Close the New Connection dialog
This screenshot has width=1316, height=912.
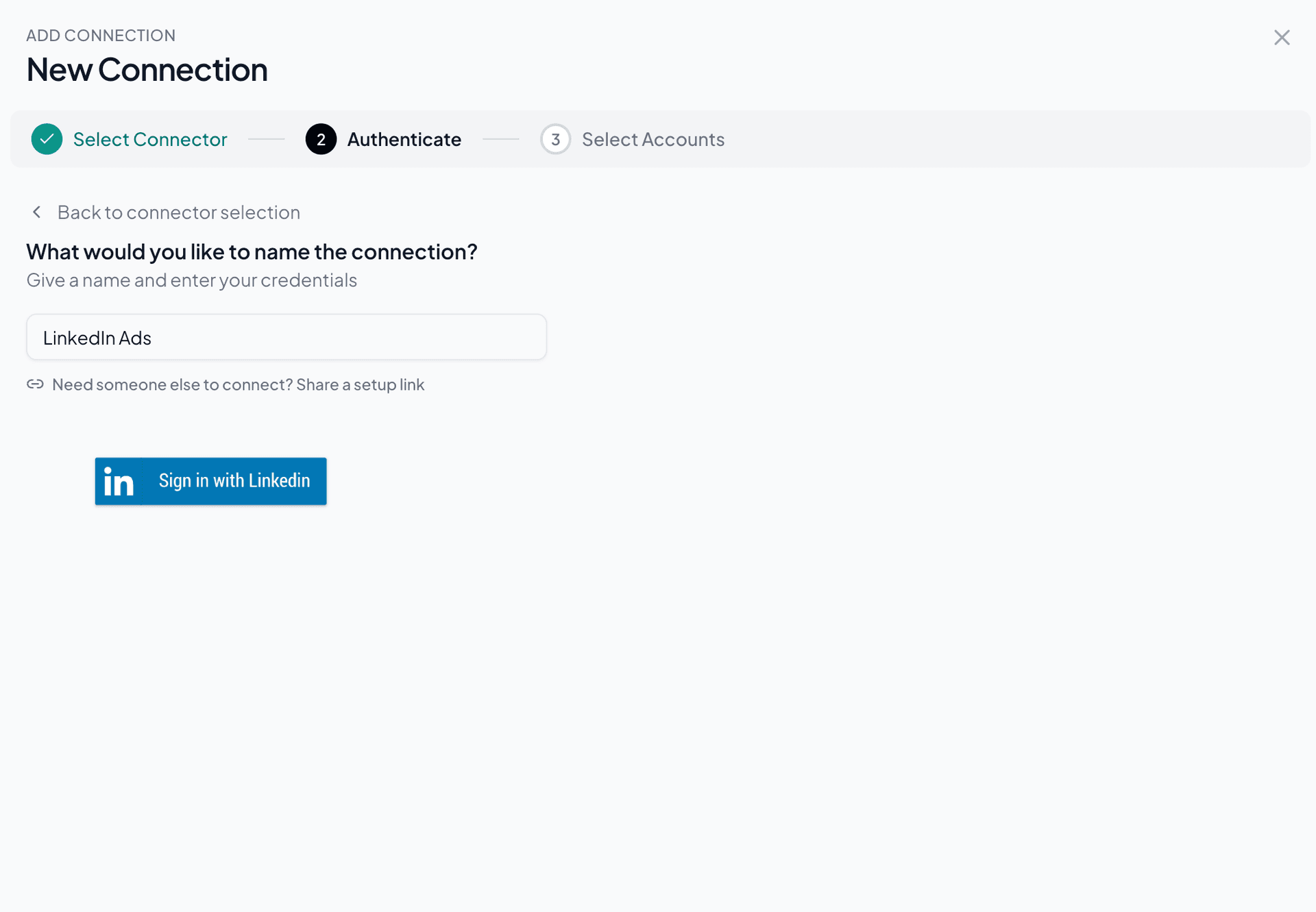pyautogui.click(x=1282, y=38)
